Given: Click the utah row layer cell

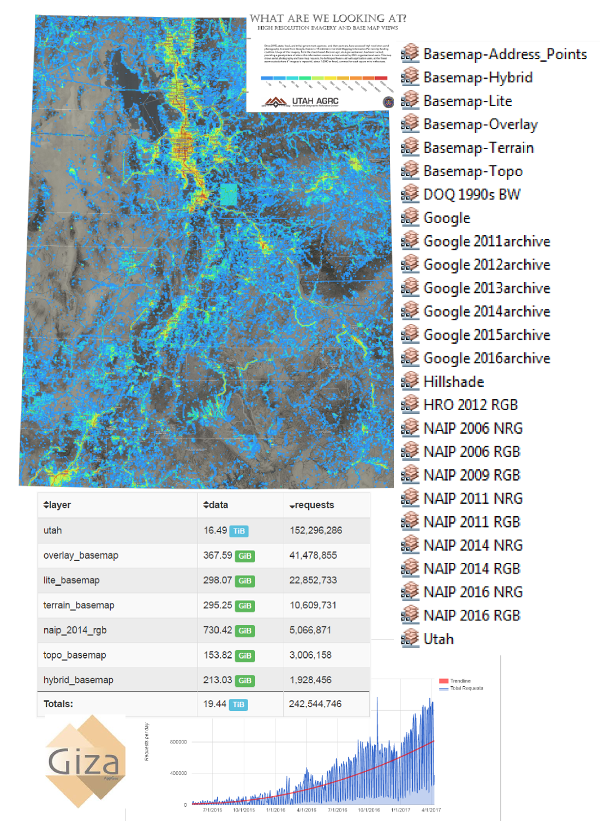Looking at the screenshot, I should click(117, 530).
